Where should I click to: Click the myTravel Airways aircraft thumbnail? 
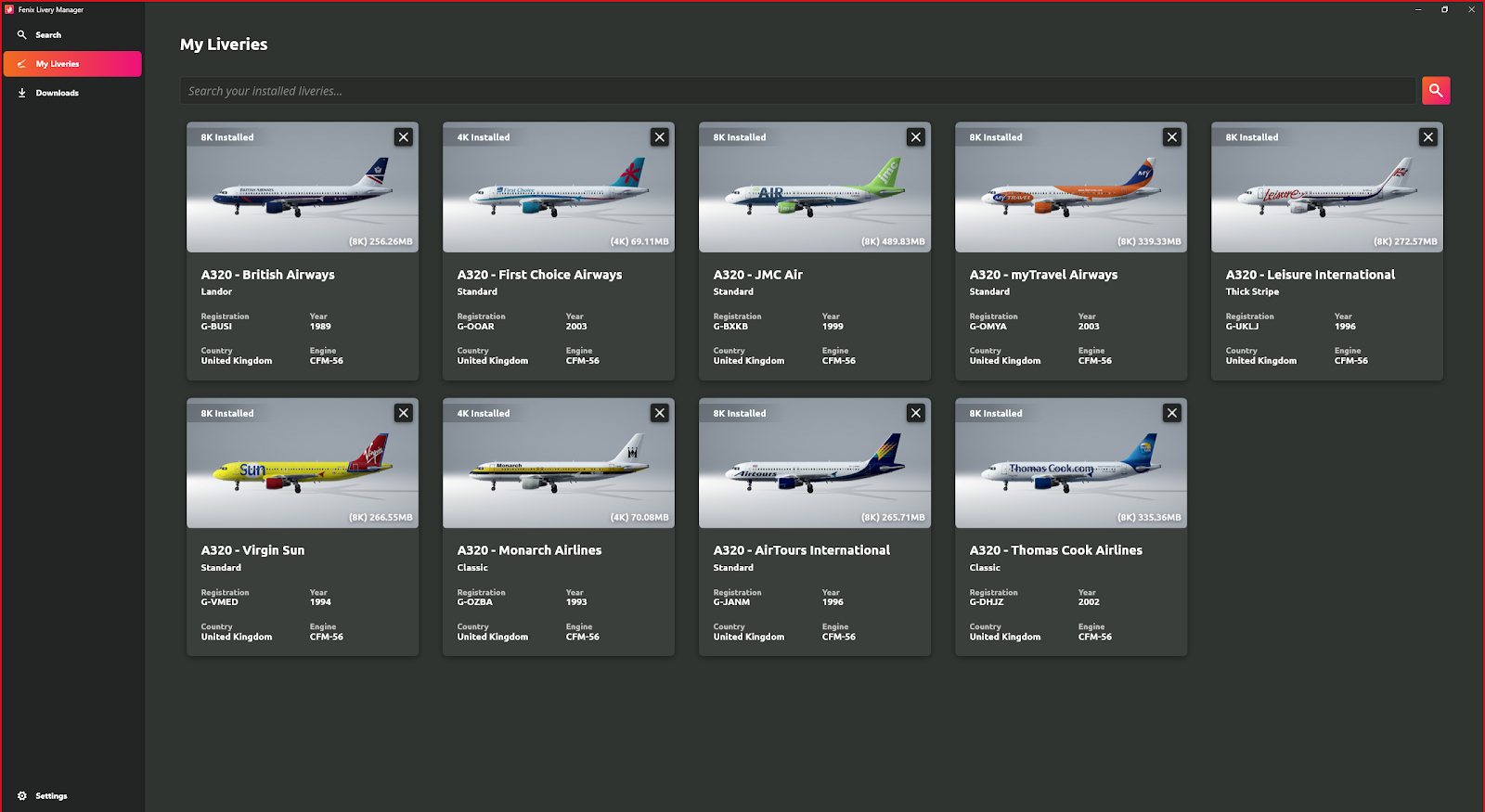[1071, 187]
